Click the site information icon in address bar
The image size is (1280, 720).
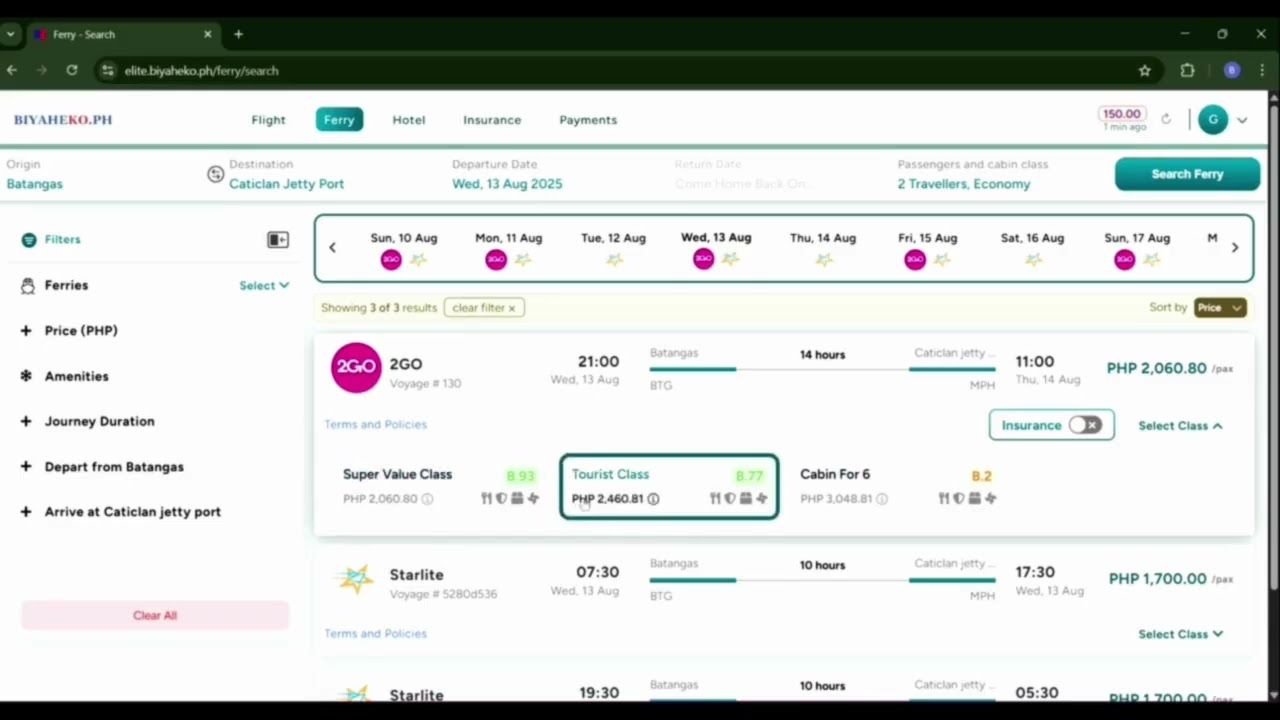coord(108,70)
